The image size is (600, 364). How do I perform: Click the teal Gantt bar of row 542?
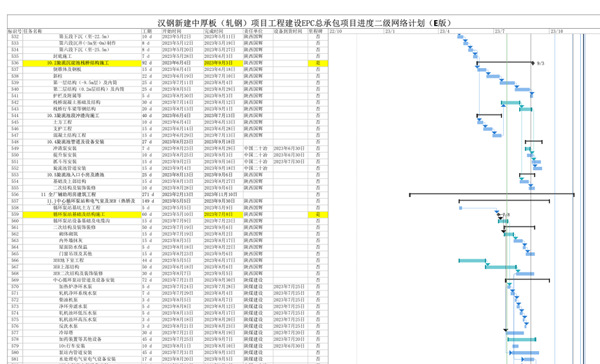click(510, 103)
